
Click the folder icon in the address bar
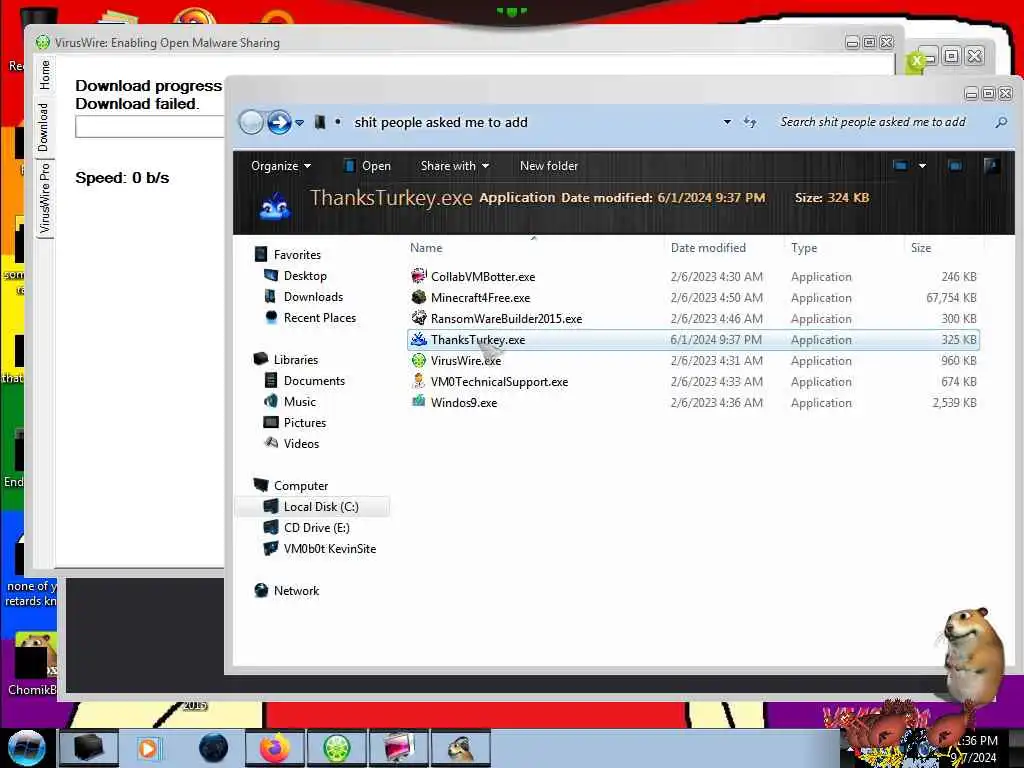point(319,122)
